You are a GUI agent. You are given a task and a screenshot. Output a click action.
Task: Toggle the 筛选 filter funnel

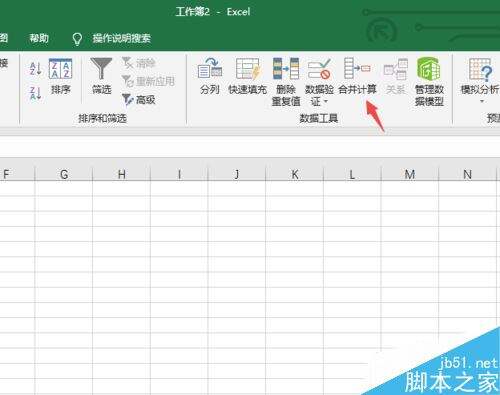click(x=101, y=76)
